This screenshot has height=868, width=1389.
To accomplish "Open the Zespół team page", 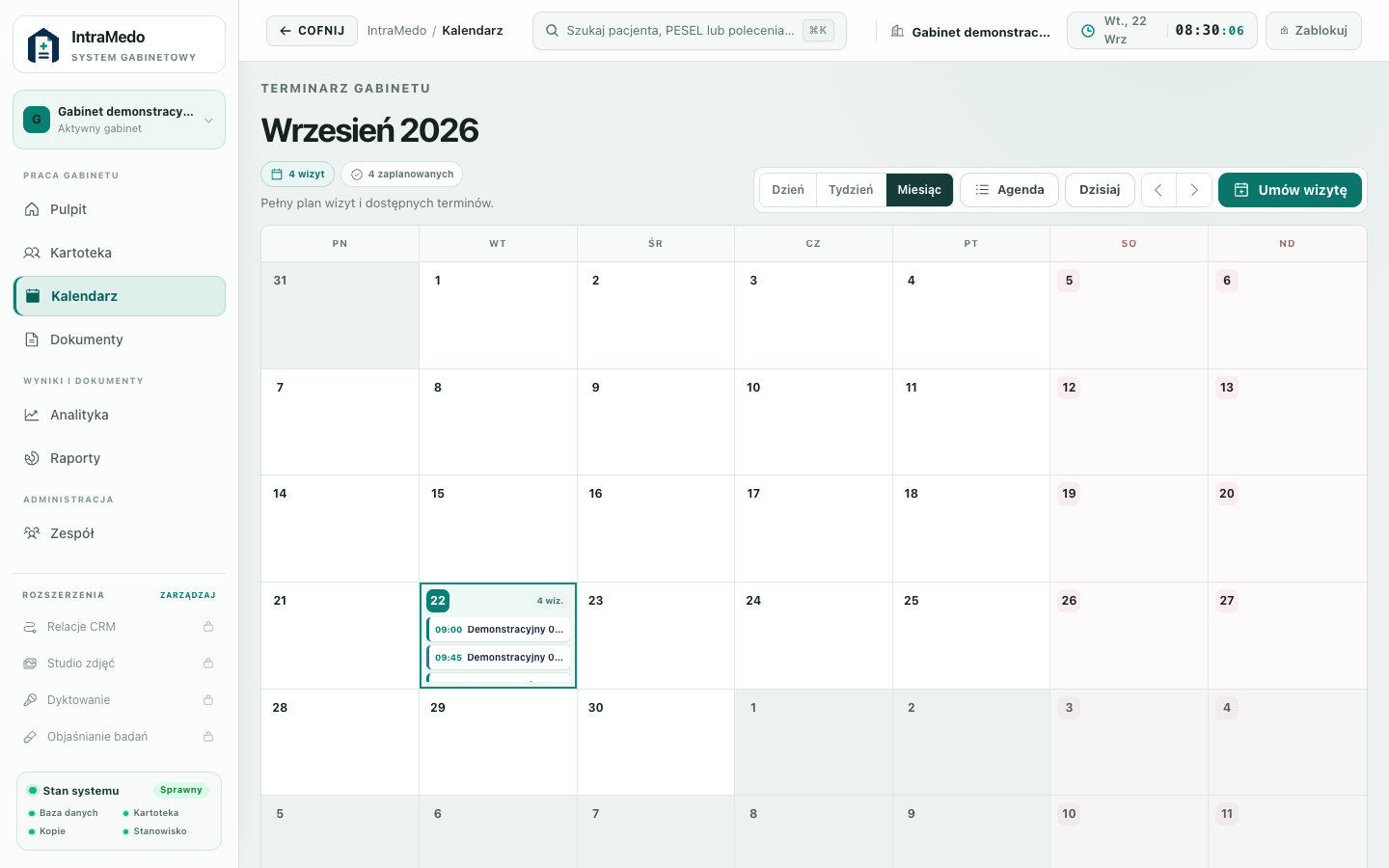I will pos(119,533).
